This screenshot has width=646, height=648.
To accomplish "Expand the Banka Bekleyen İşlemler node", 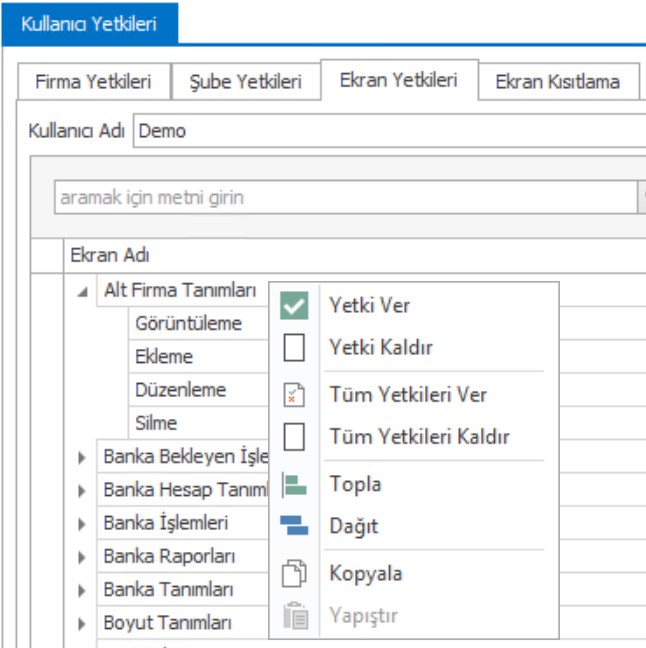I will click(82, 457).
